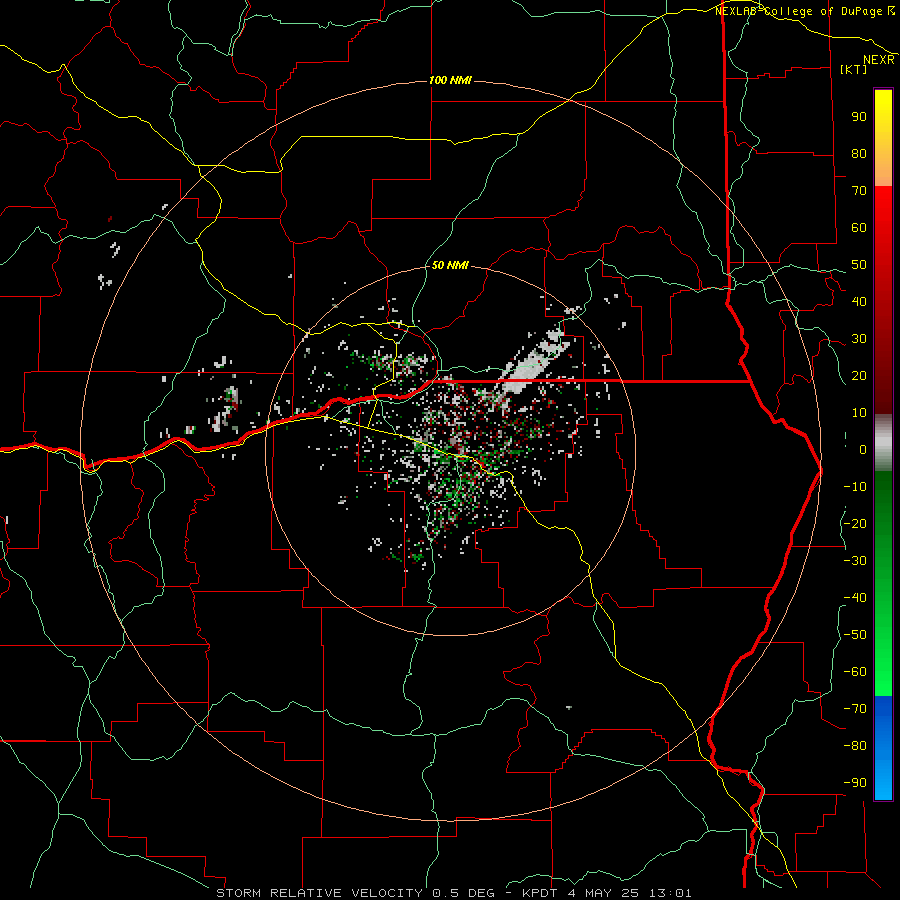Click the 0 value on the velocity scale
Viewport: 900px width, 900px height.
coord(863,450)
